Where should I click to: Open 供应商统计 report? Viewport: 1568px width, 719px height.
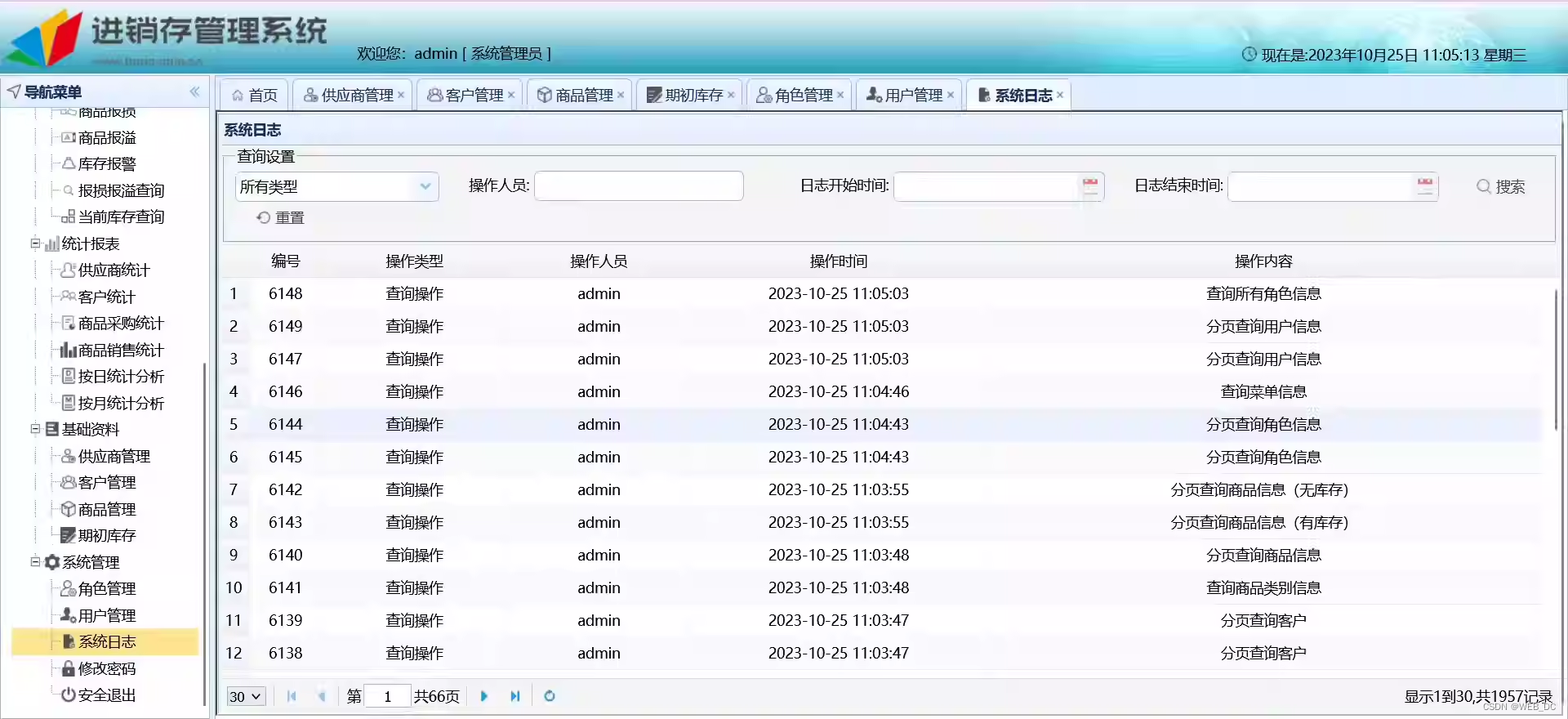[x=114, y=270]
